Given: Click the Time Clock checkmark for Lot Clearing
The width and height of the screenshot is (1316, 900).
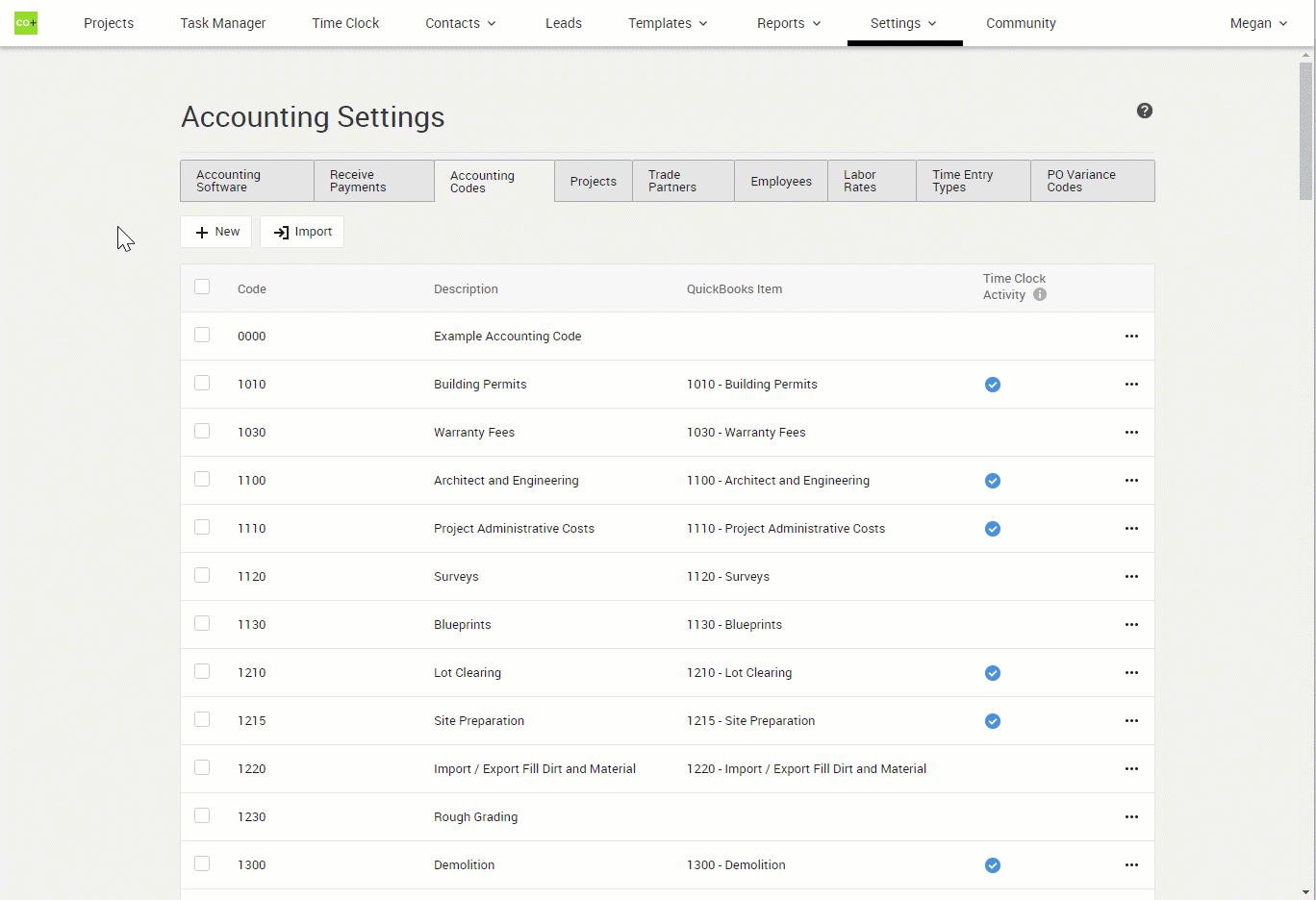Looking at the screenshot, I should point(993,673).
